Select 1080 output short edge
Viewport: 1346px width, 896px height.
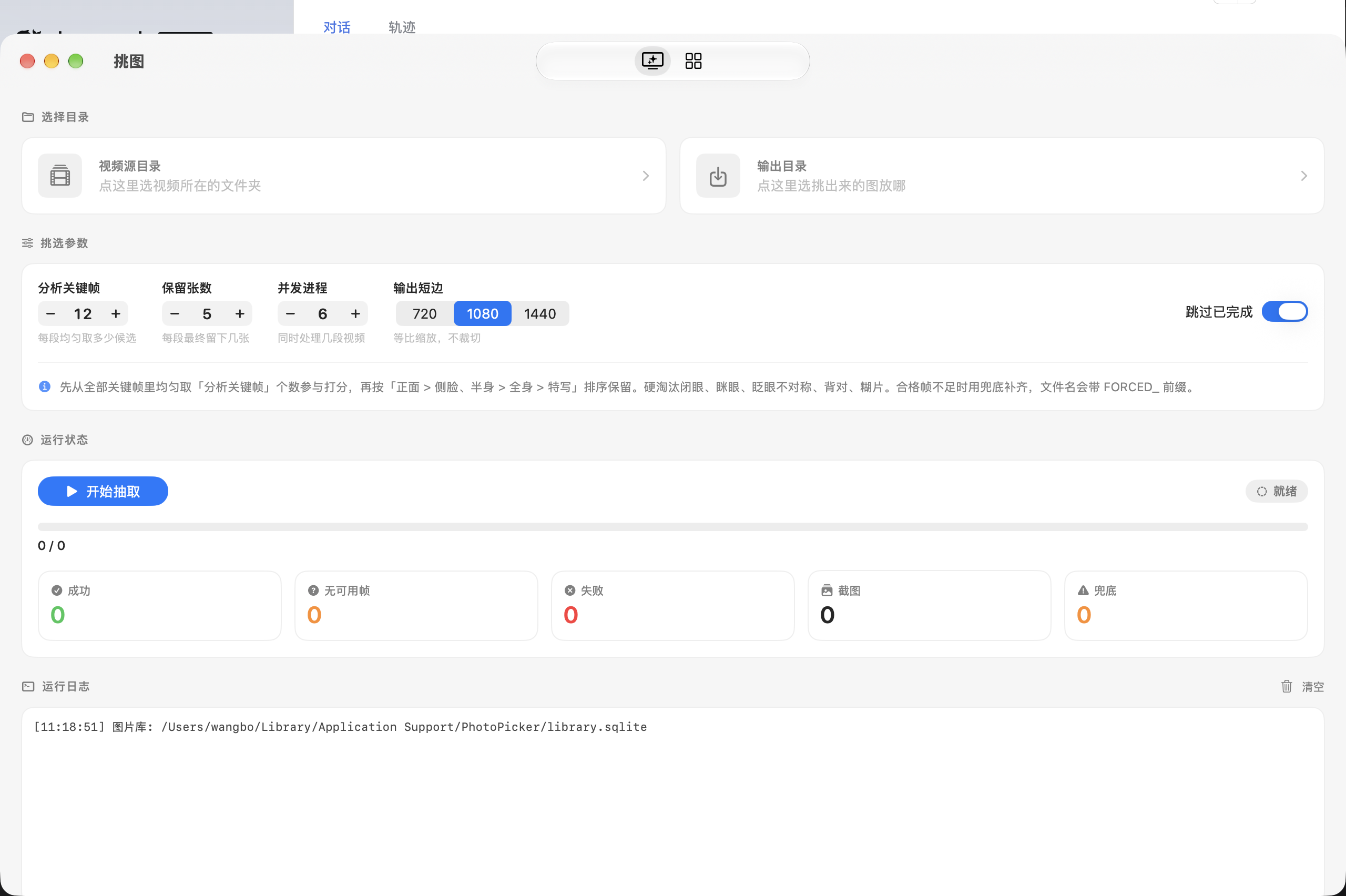[x=482, y=313]
